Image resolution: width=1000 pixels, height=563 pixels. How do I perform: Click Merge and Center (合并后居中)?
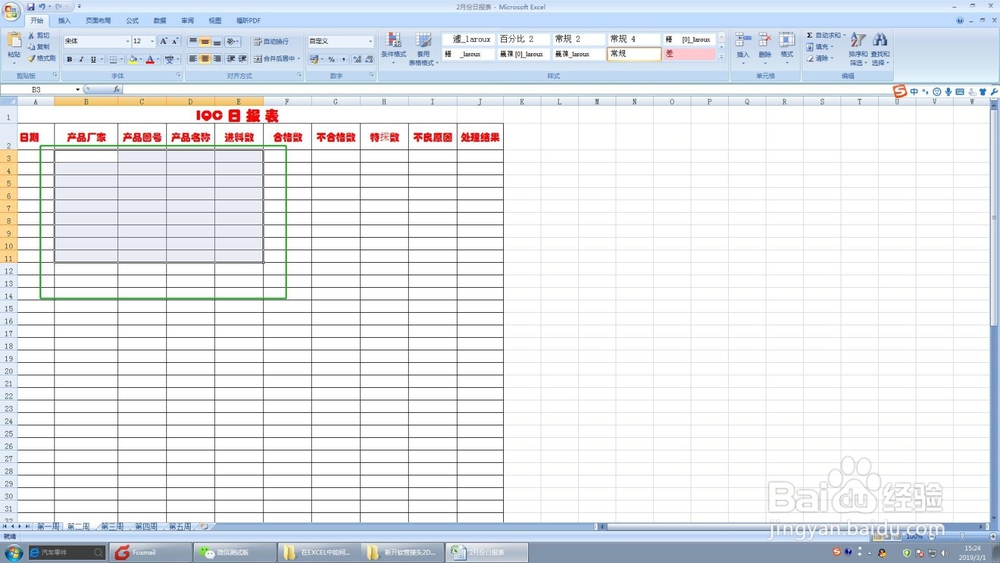274,59
